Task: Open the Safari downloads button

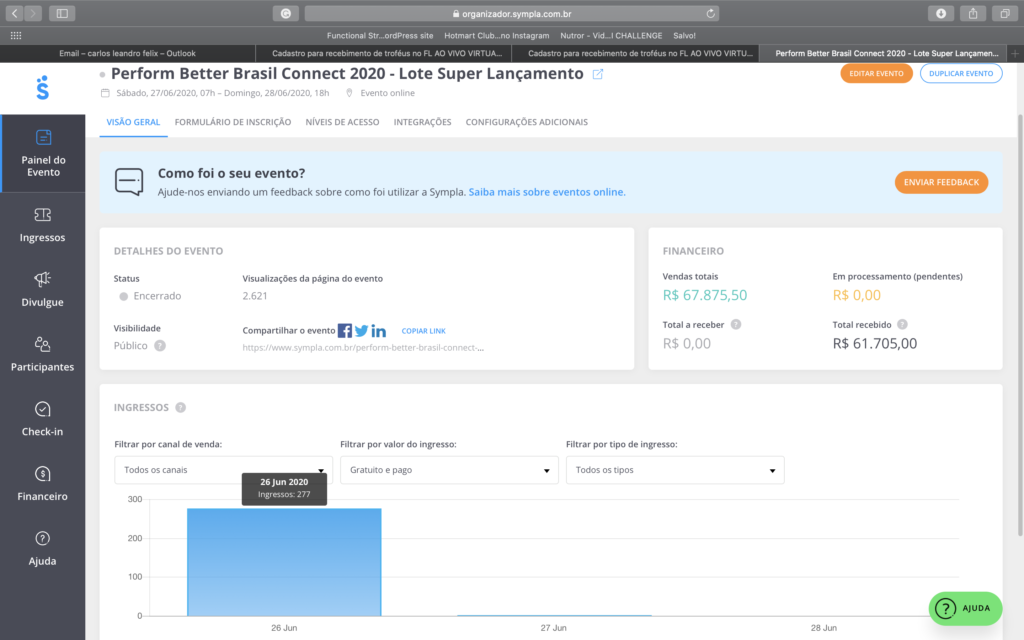Action: [x=941, y=13]
